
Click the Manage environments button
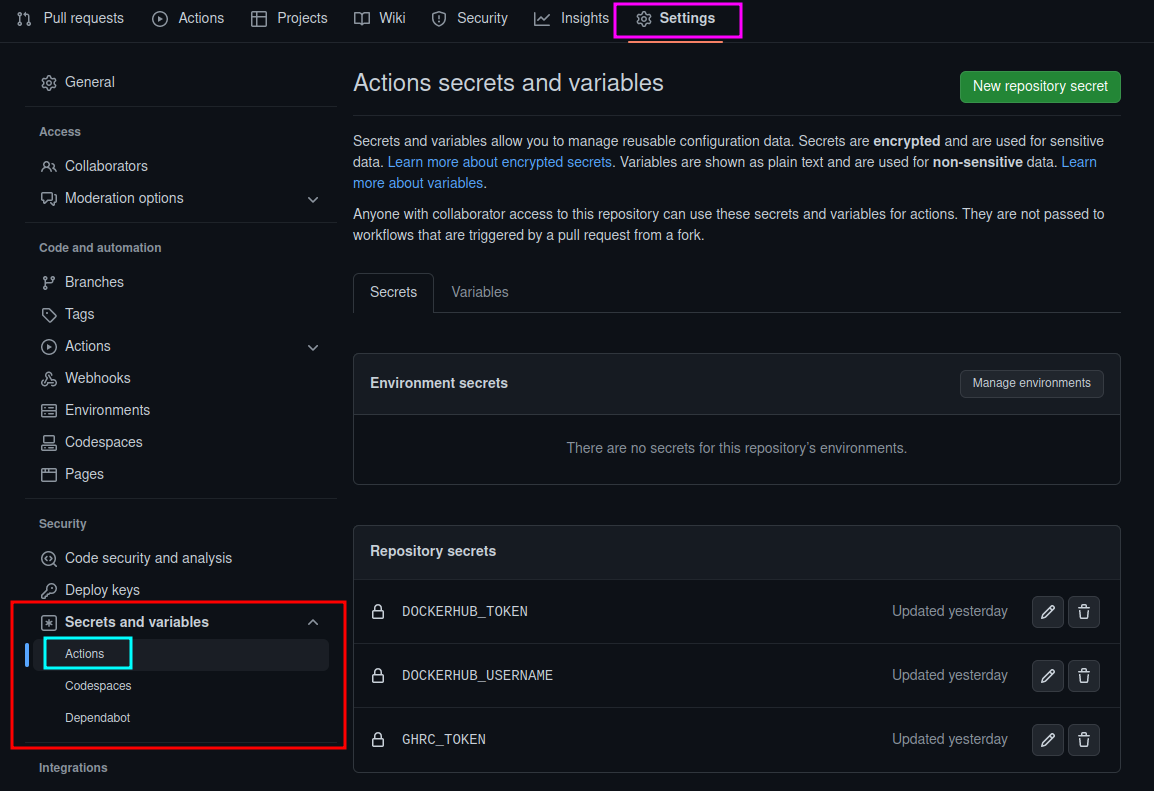pyautogui.click(x=1031, y=383)
